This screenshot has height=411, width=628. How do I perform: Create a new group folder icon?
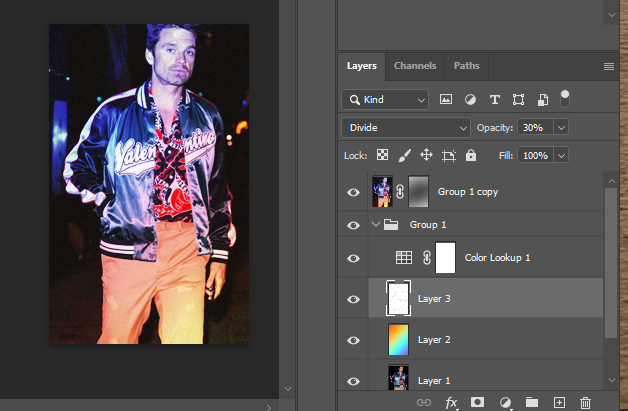click(x=532, y=402)
